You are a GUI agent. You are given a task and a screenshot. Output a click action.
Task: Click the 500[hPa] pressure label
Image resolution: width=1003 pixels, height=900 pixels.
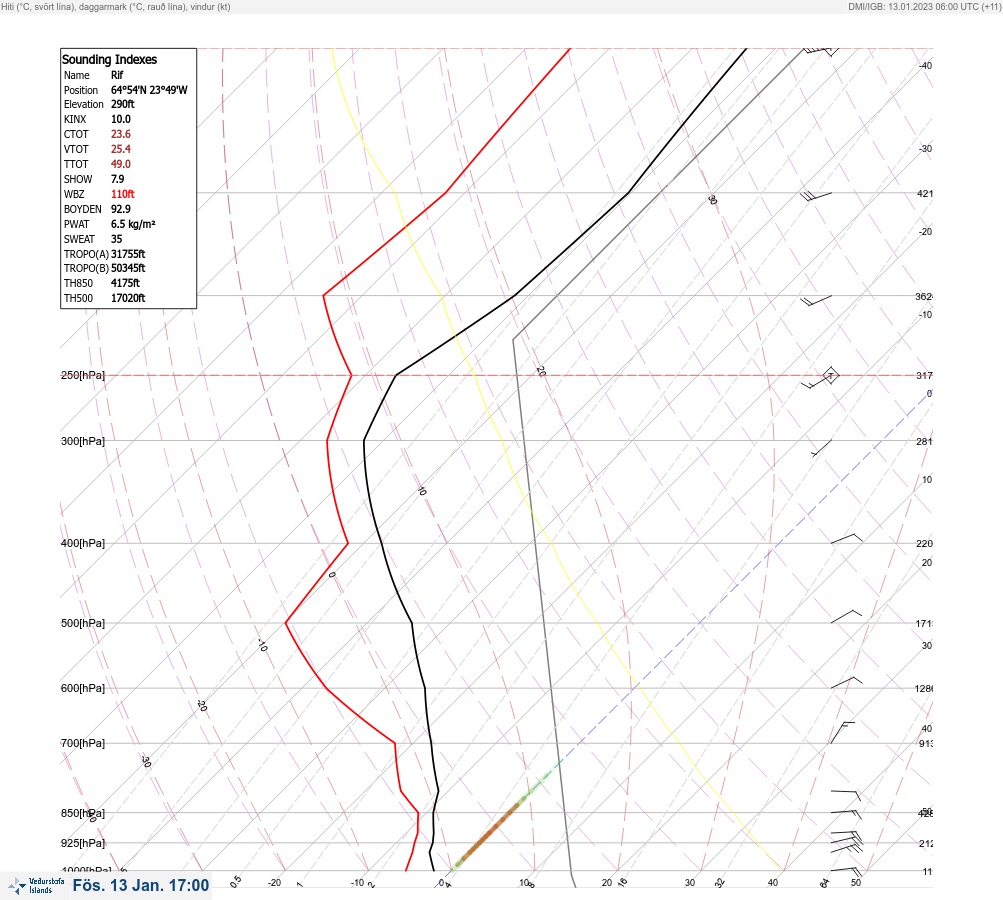[83, 623]
